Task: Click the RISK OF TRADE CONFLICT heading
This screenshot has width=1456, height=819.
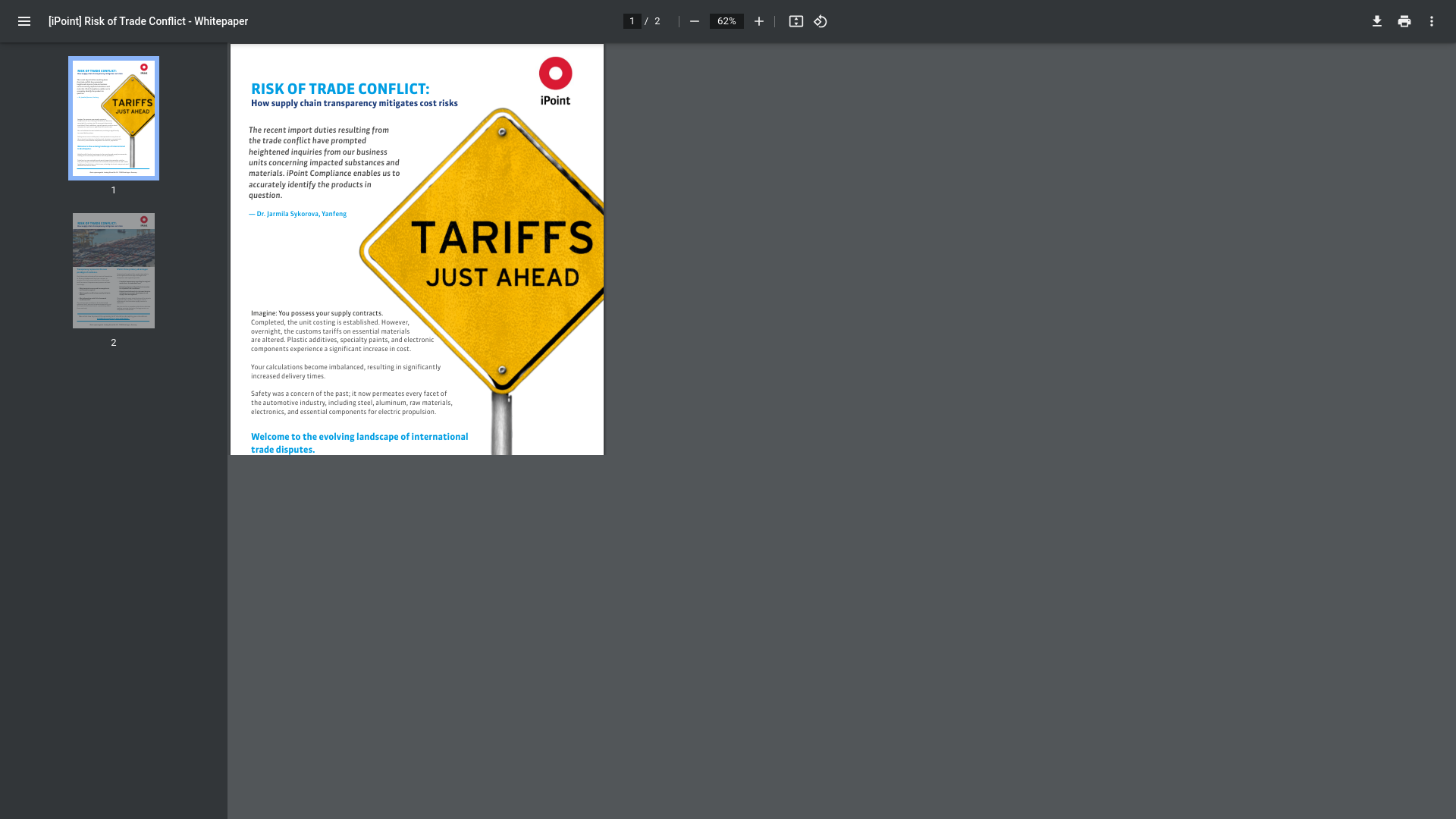Action: coord(340,89)
